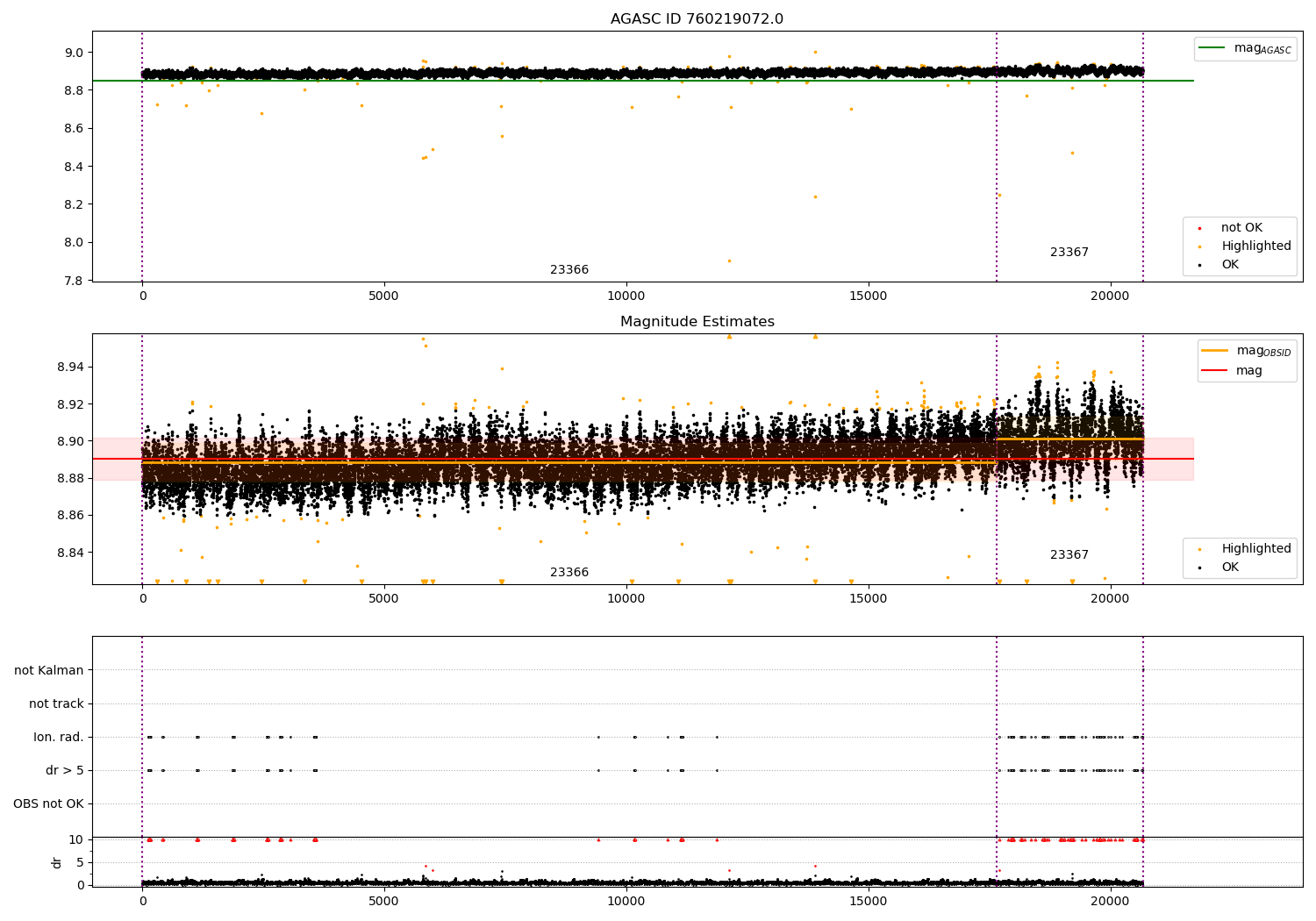The image size is (1316, 921).
Task: Click the '8.8' y tick of top plot
Action: point(74,90)
